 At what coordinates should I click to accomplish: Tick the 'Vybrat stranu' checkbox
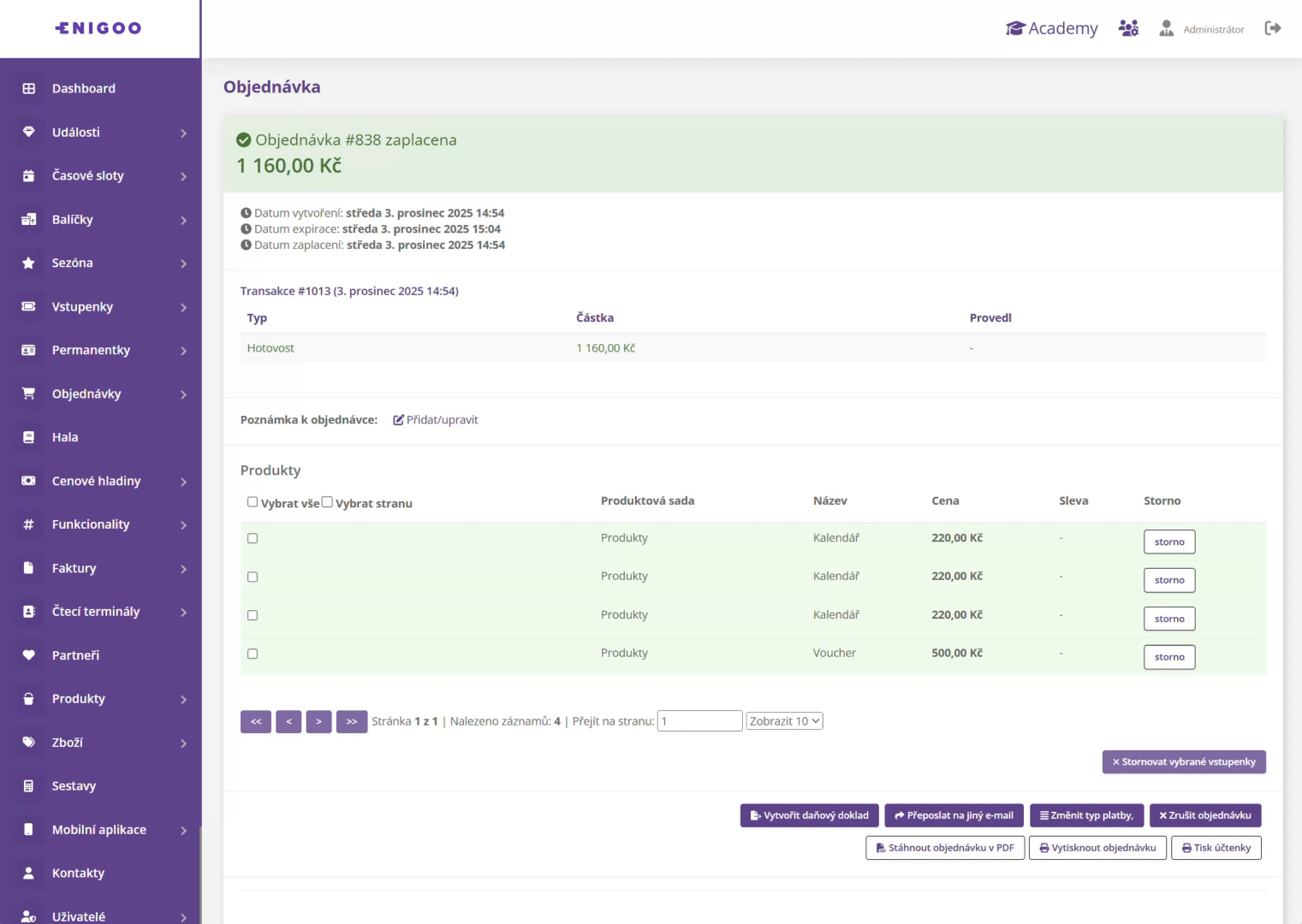point(327,502)
